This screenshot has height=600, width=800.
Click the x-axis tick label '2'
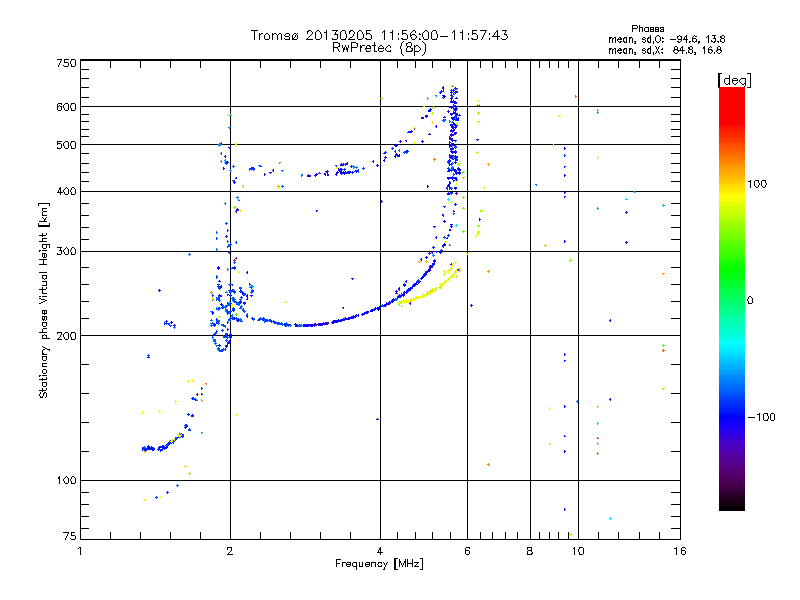230,551
